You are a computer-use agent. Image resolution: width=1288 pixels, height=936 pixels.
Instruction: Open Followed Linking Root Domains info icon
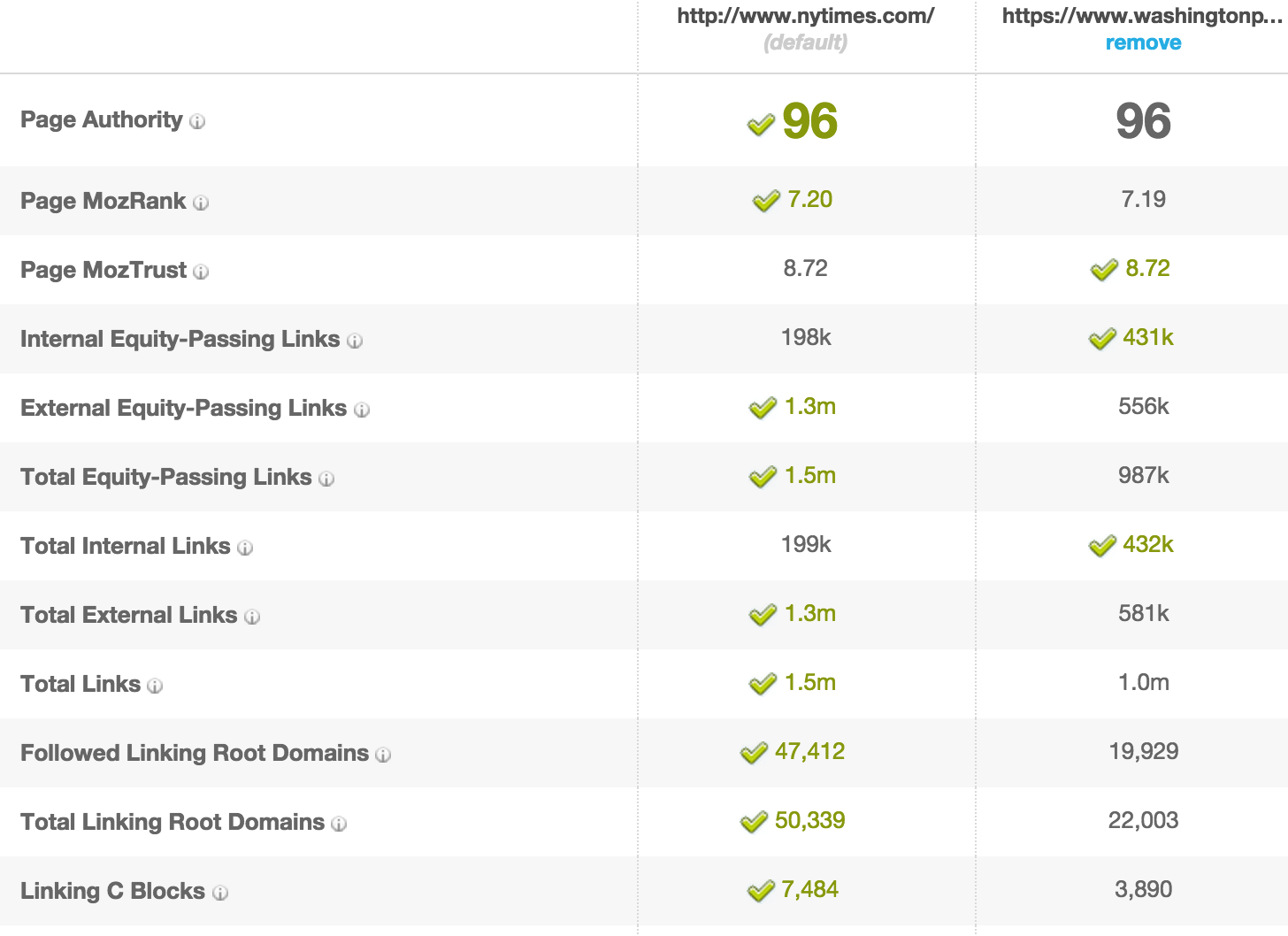[x=383, y=756]
